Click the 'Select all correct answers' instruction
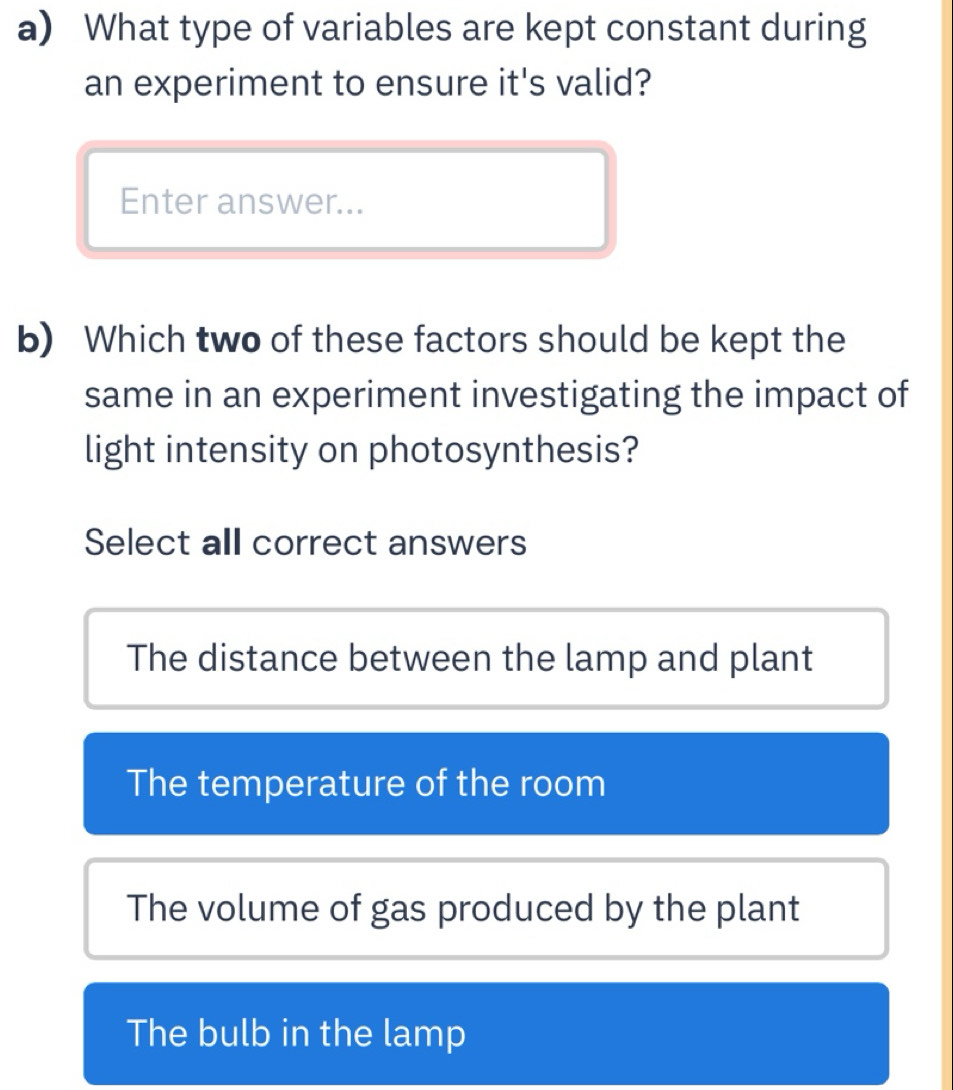 (306, 542)
